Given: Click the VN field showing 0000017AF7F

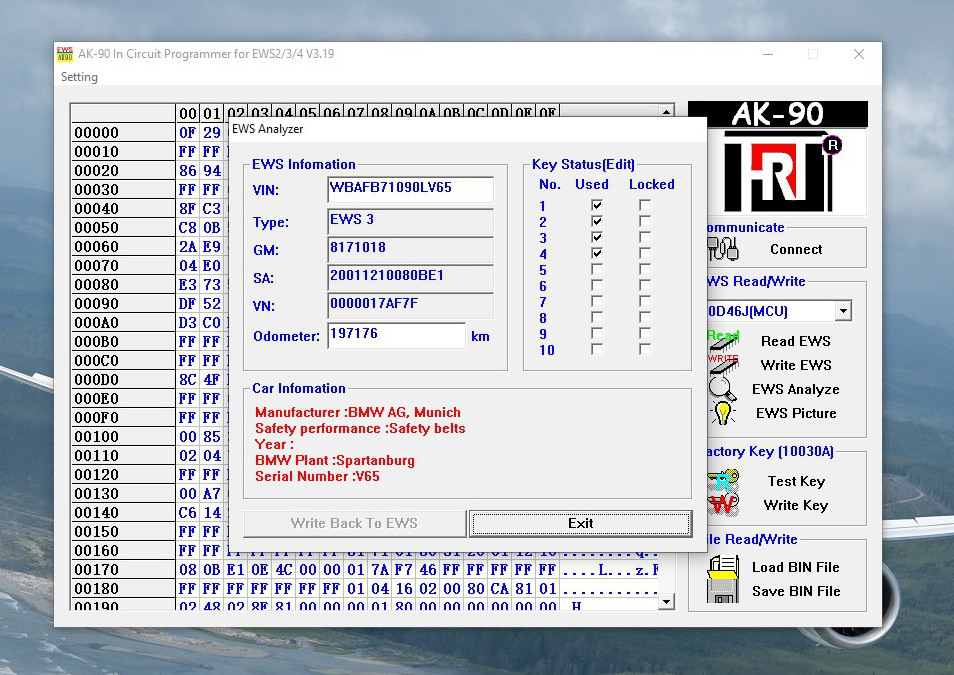Looking at the screenshot, I should click(x=410, y=306).
